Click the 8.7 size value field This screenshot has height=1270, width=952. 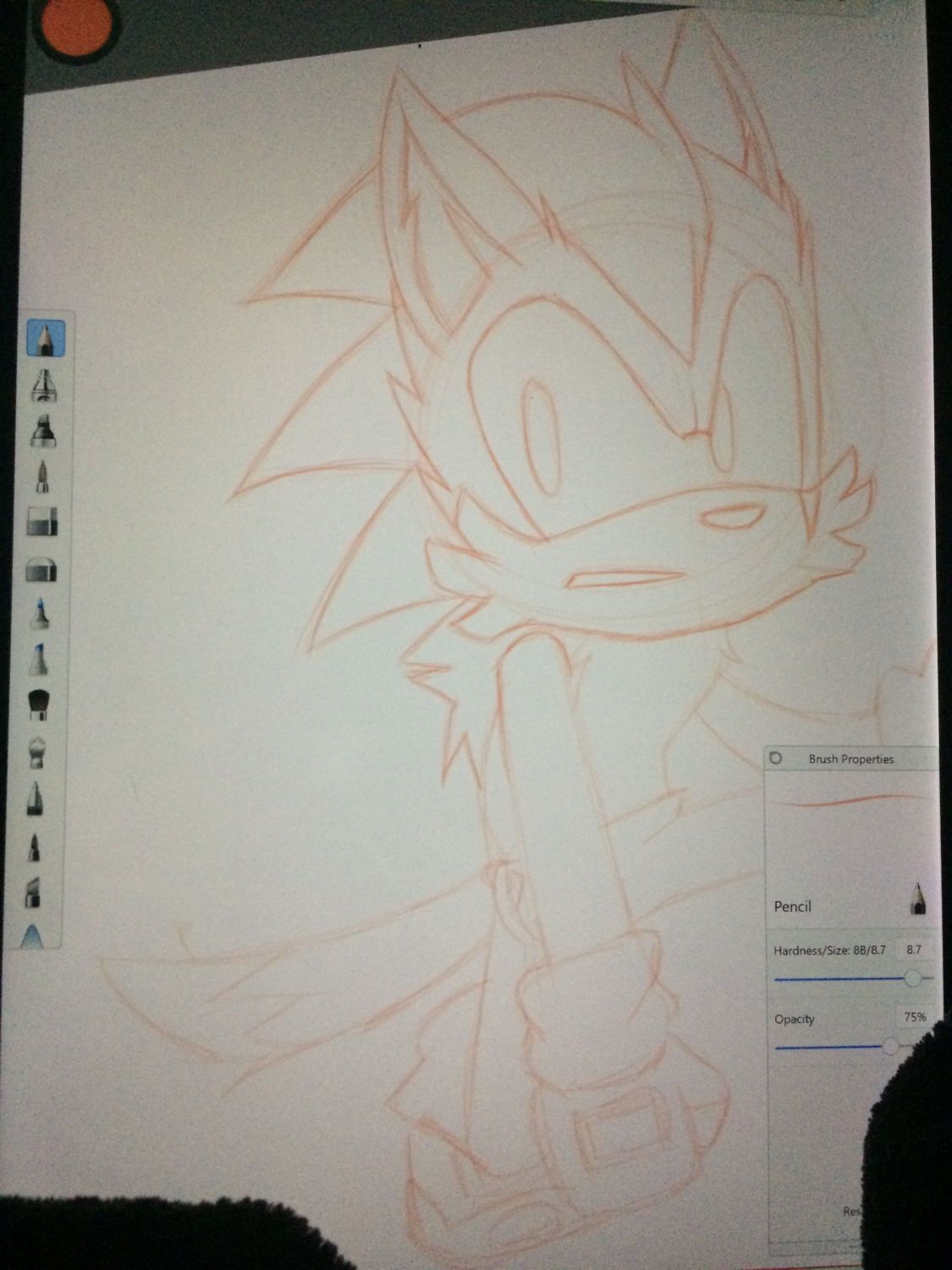(913, 950)
